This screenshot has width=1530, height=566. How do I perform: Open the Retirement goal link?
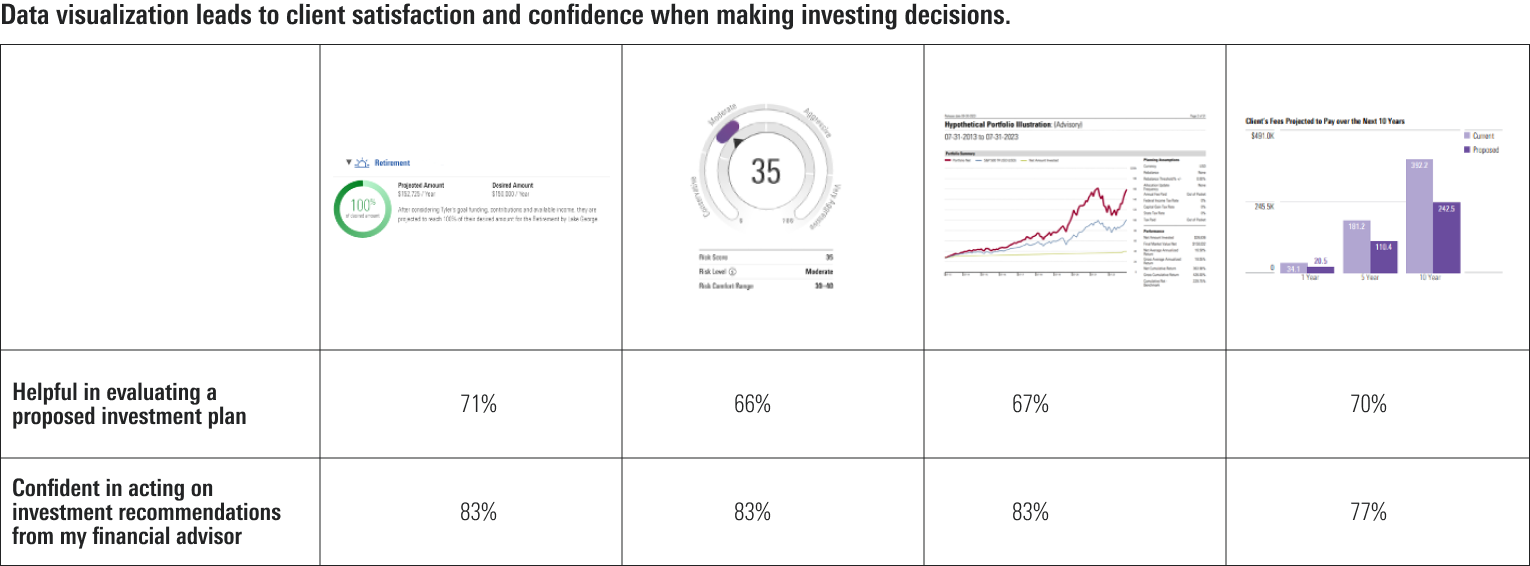(392, 162)
